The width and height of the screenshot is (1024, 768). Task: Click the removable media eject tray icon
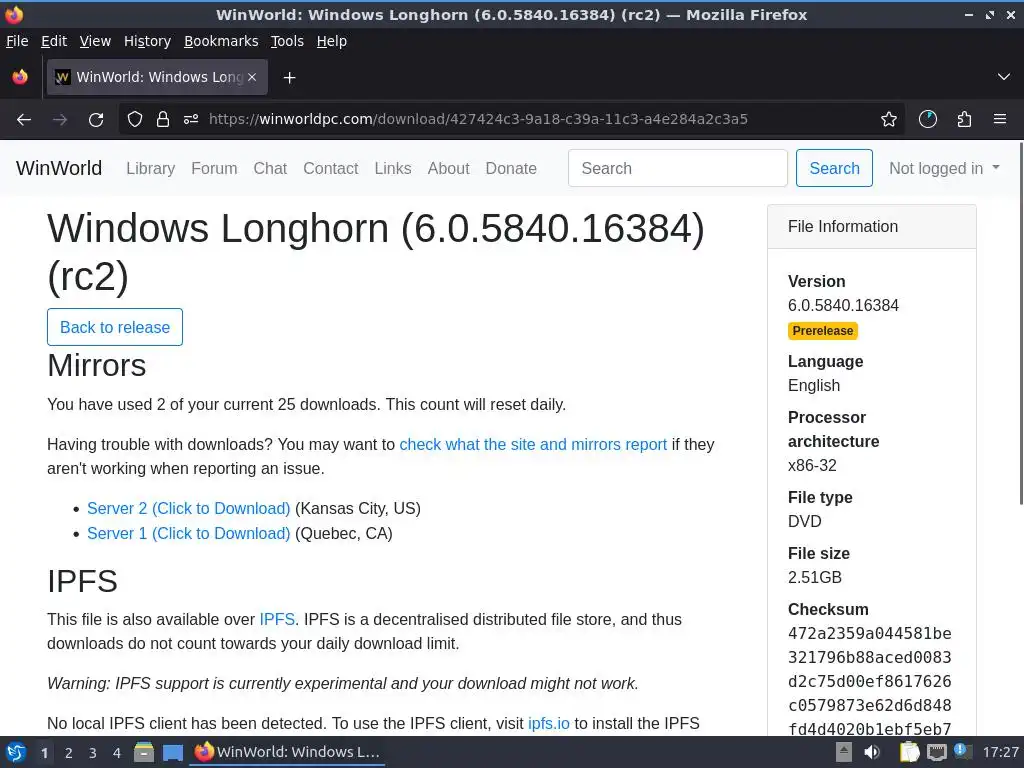844,752
